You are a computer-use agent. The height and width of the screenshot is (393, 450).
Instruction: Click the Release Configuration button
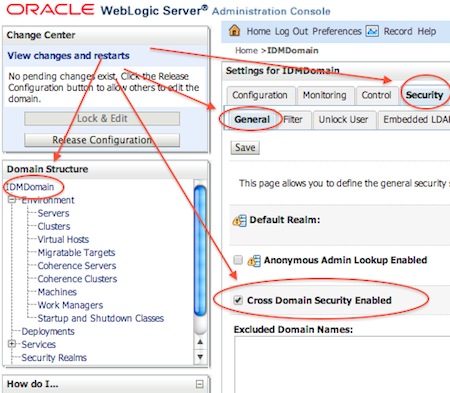coord(102,140)
